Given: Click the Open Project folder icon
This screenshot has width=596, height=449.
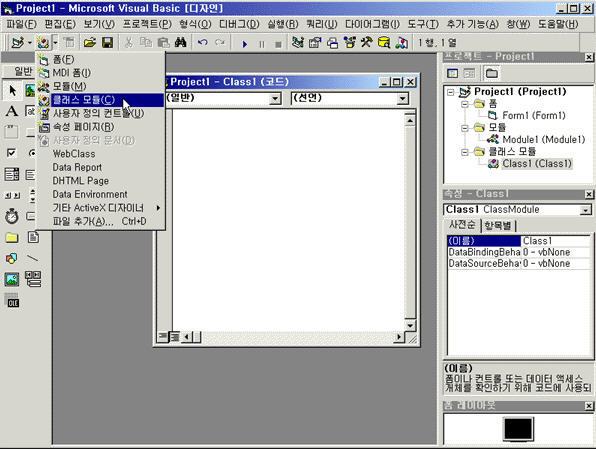Looking at the screenshot, I should click(89, 43).
